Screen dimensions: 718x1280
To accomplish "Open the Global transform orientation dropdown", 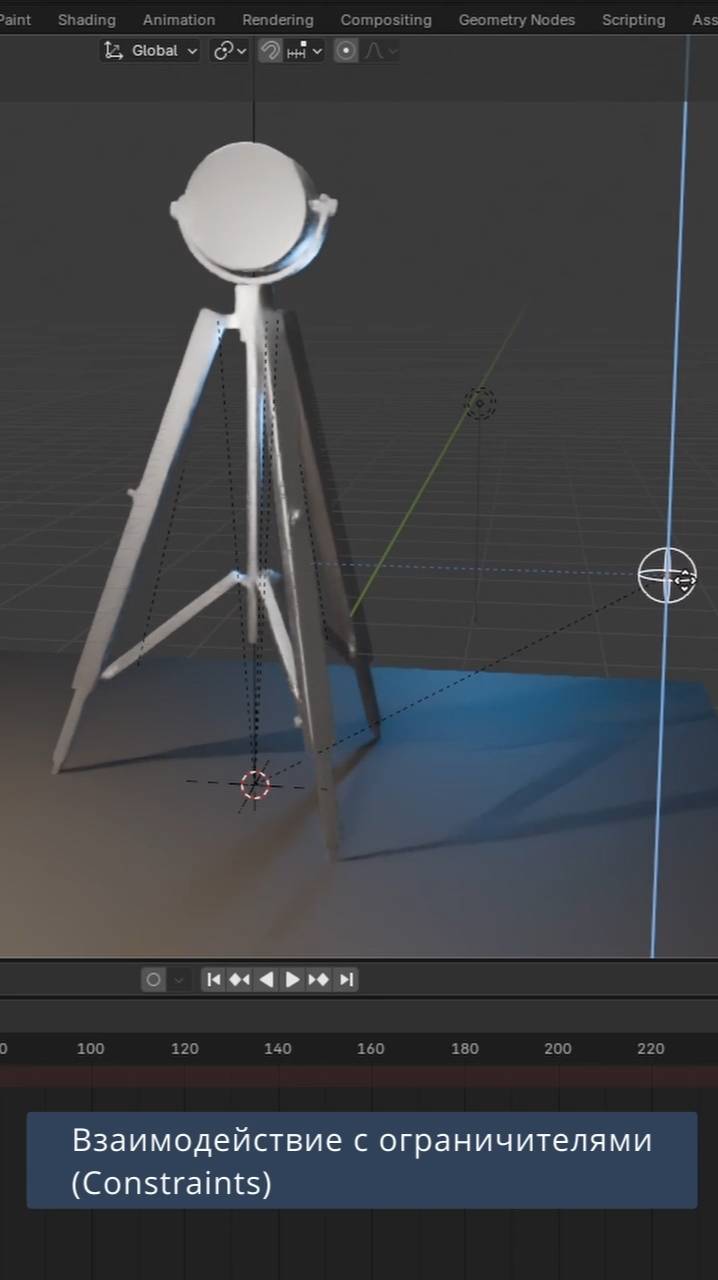I will pyautogui.click(x=151, y=51).
